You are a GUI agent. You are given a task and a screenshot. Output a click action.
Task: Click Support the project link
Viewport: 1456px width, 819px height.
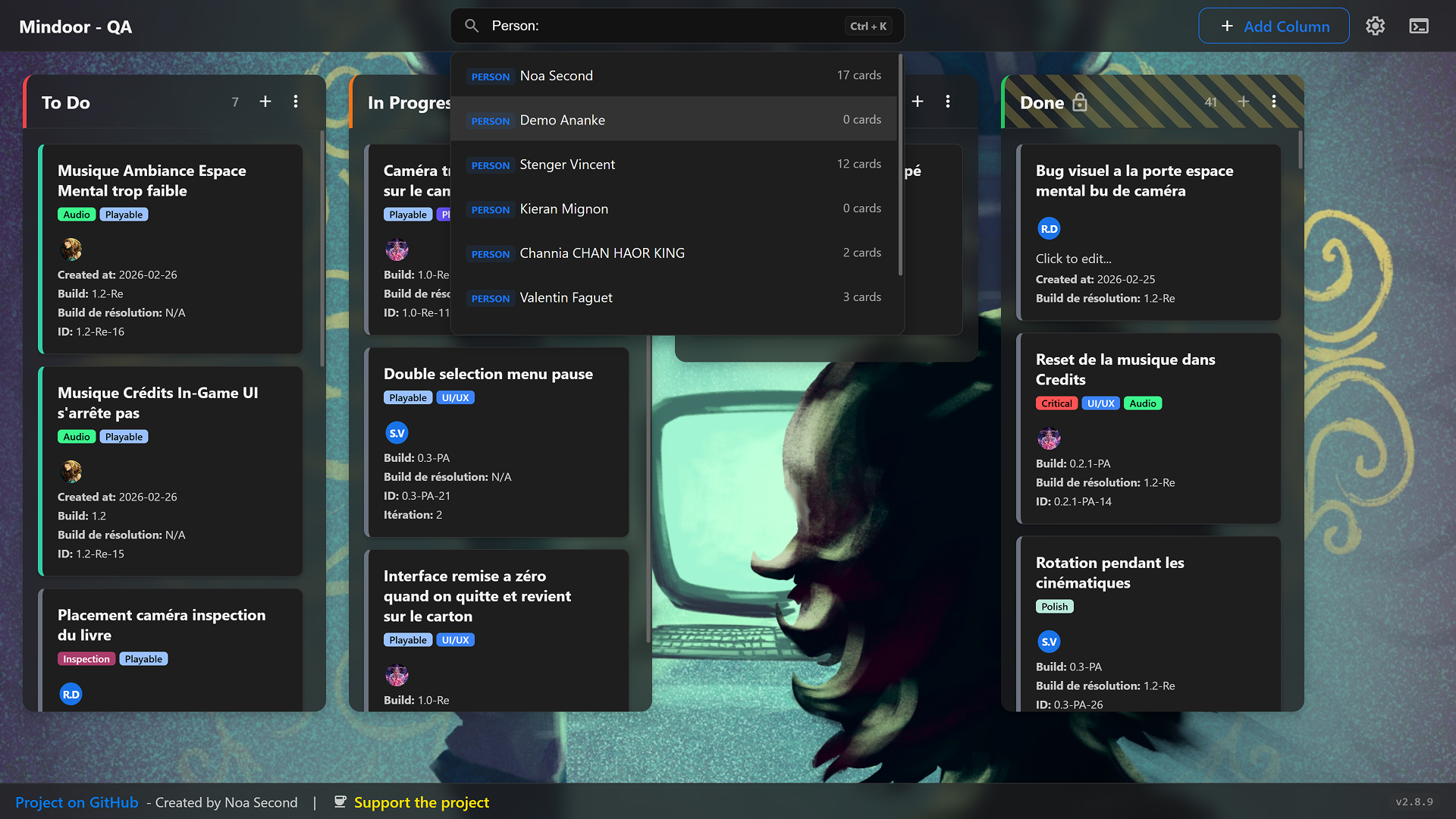click(x=421, y=802)
